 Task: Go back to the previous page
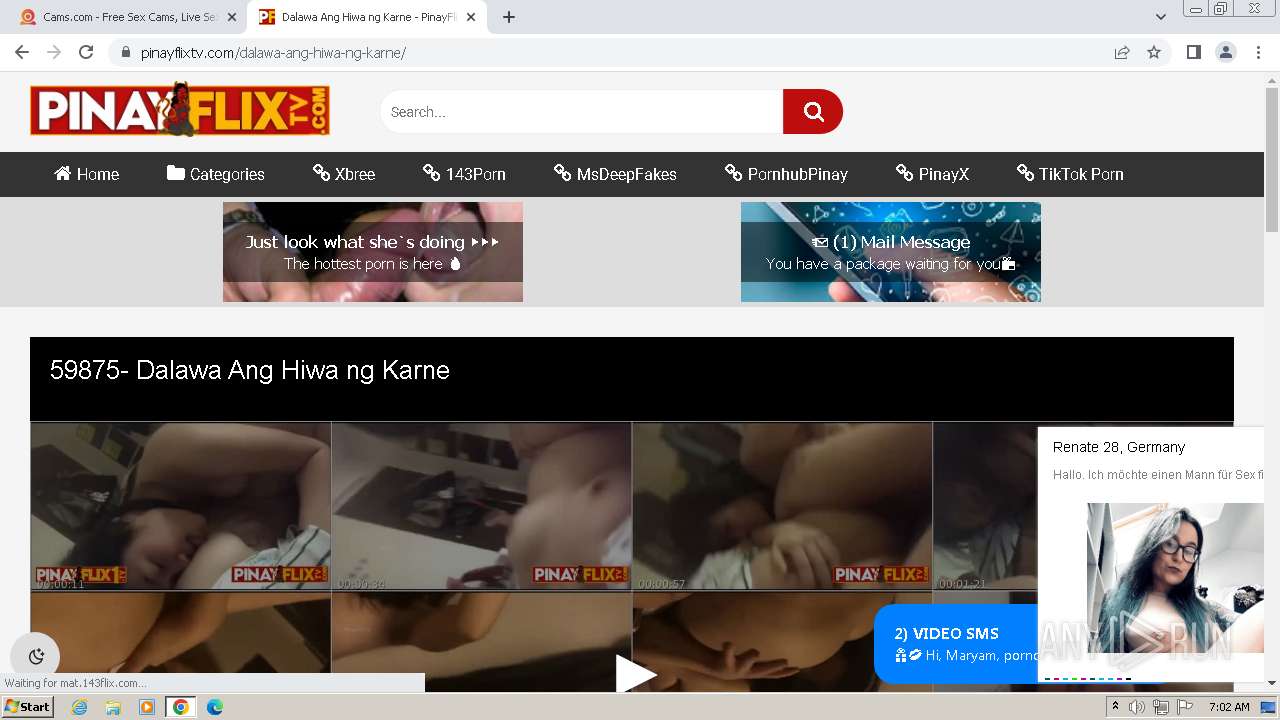[x=22, y=52]
